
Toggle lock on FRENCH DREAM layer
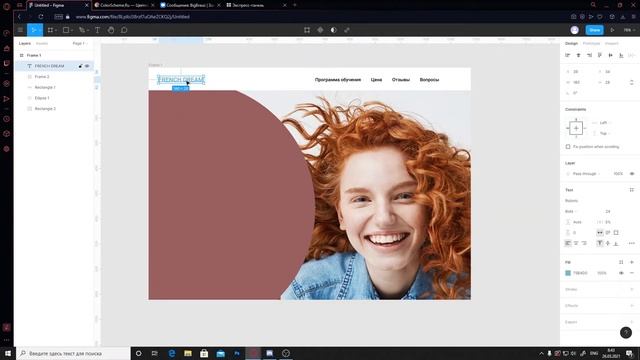click(x=80, y=66)
